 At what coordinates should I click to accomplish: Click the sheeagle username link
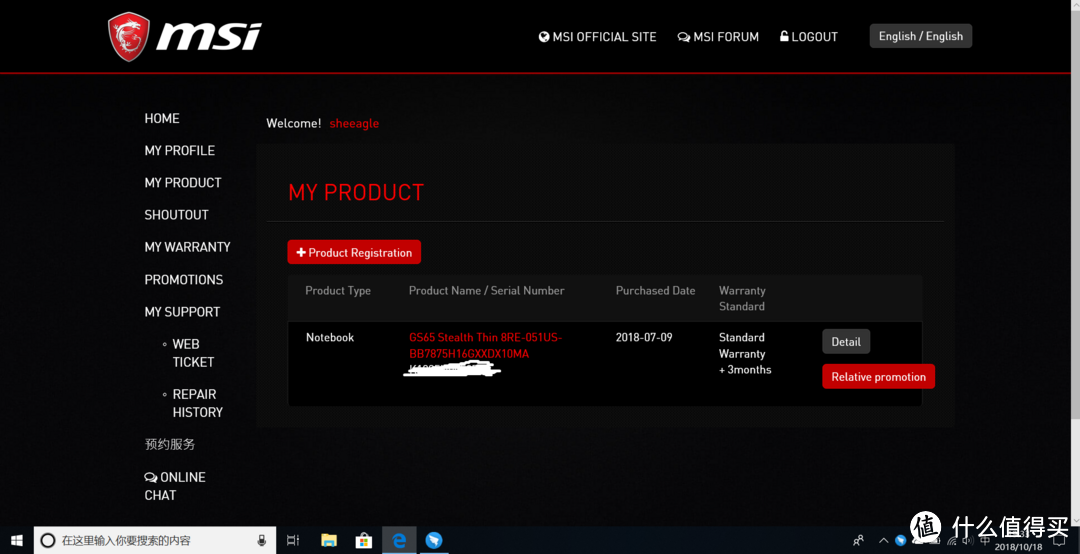(x=354, y=123)
